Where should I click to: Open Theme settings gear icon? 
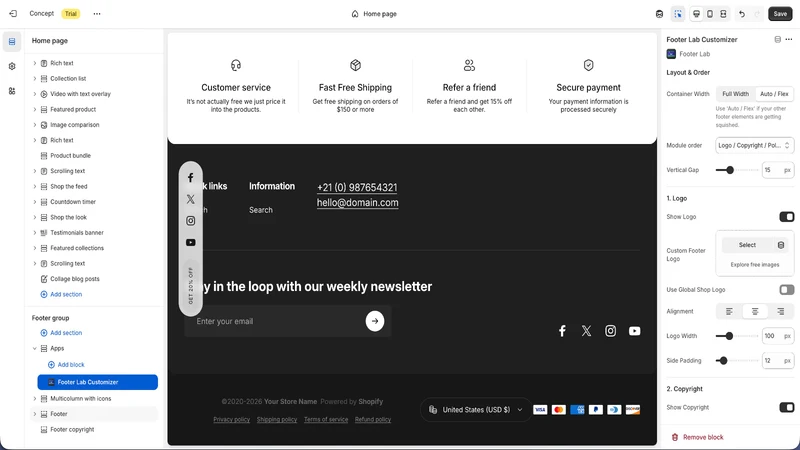[12, 66]
